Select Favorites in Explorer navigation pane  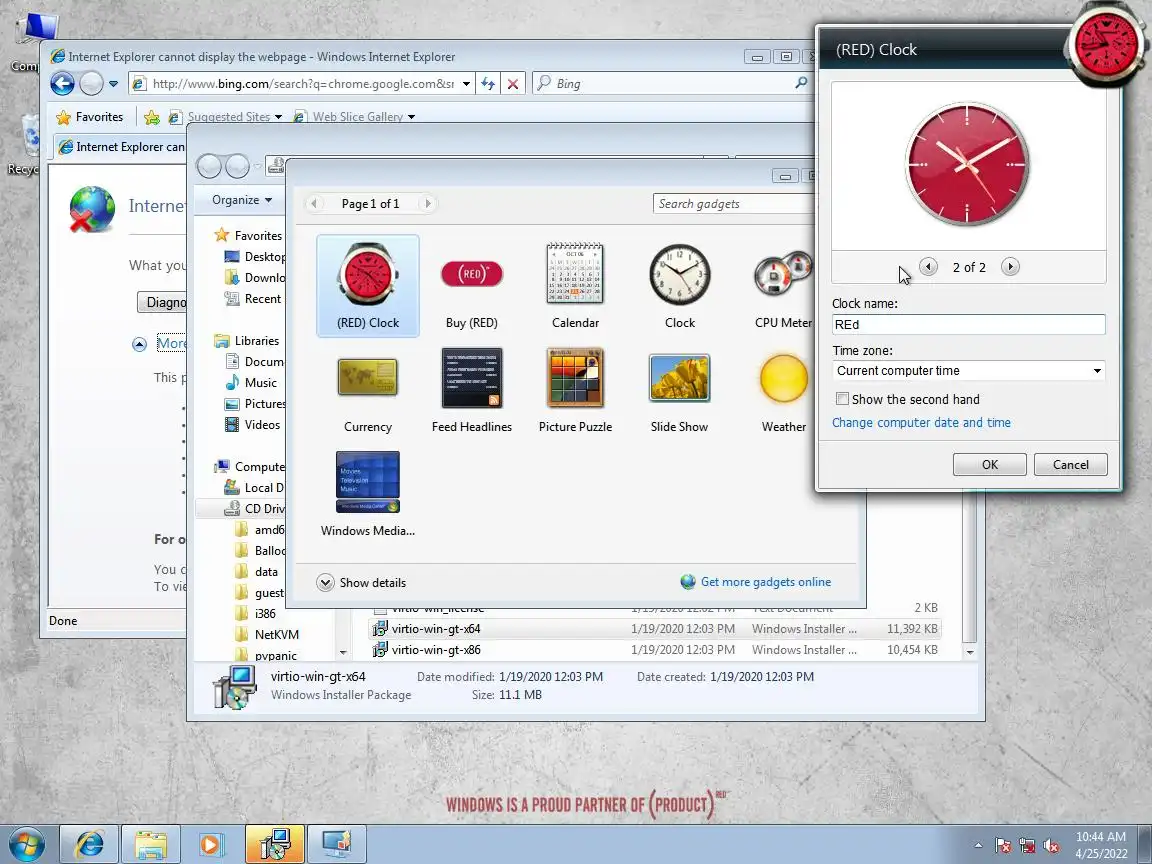coord(250,236)
